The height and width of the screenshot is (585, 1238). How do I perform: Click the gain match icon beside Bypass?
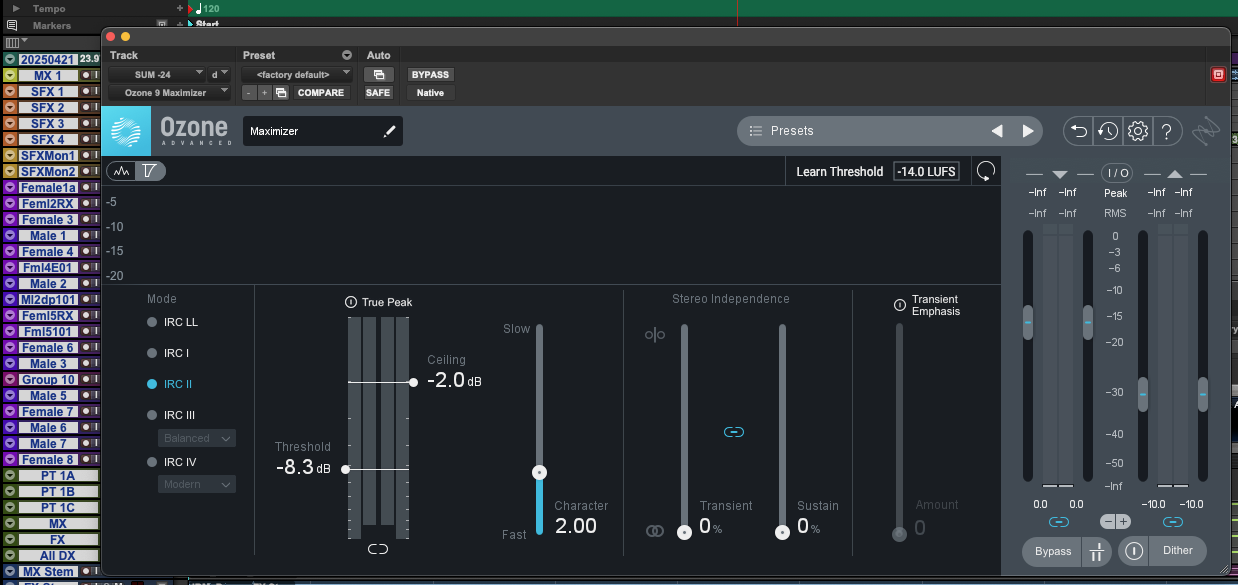pyautogui.click(x=1096, y=551)
